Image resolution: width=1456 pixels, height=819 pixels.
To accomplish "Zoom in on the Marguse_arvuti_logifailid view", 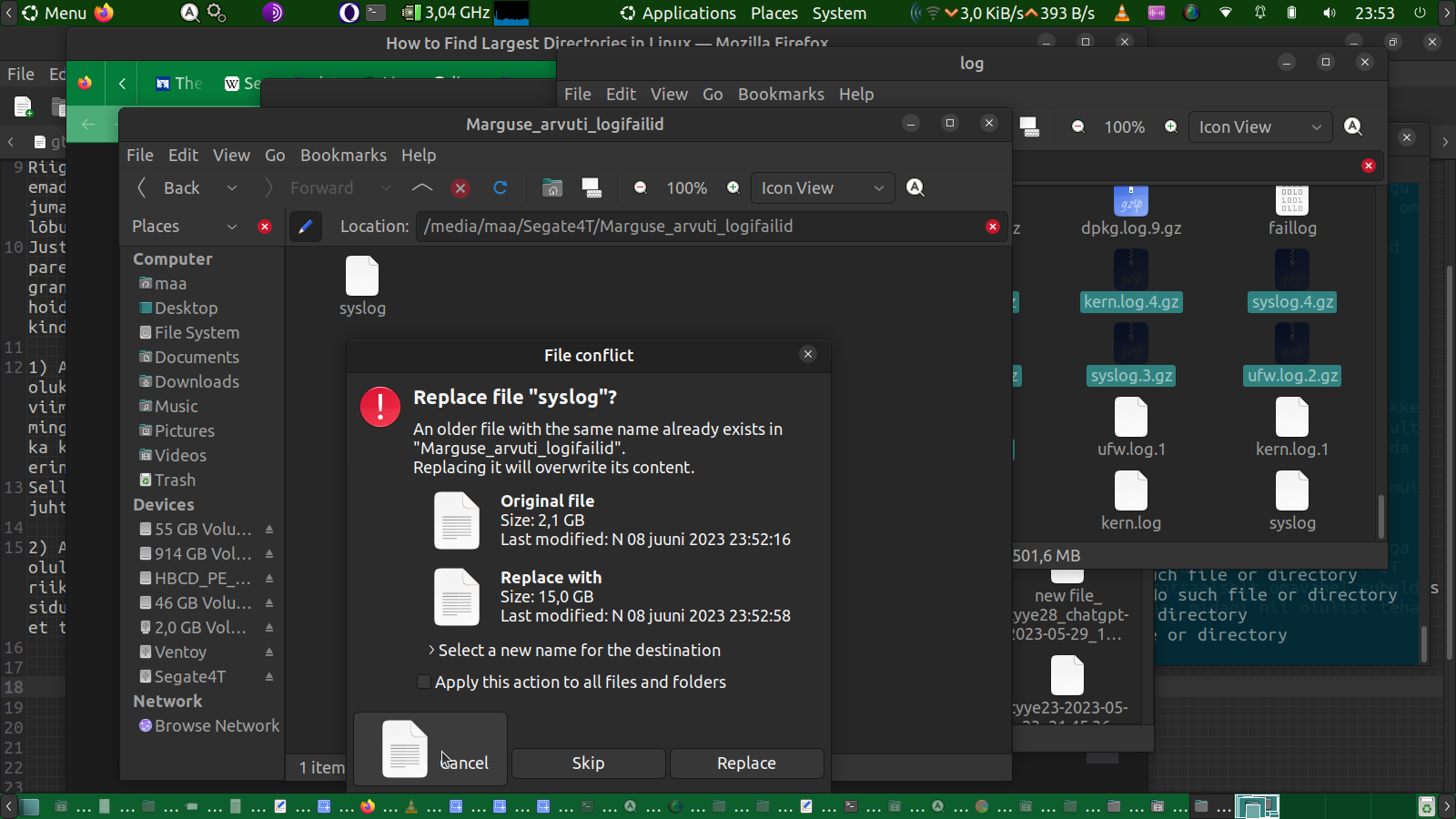I will [733, 187].
